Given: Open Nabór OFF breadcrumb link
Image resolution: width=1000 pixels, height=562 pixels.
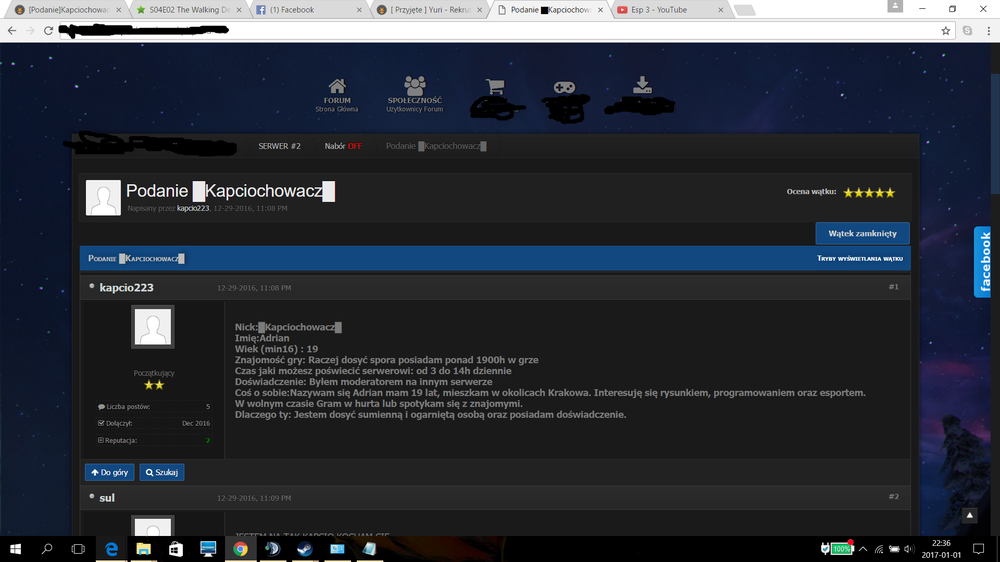Looking at the screenshot, I should 343,146.
